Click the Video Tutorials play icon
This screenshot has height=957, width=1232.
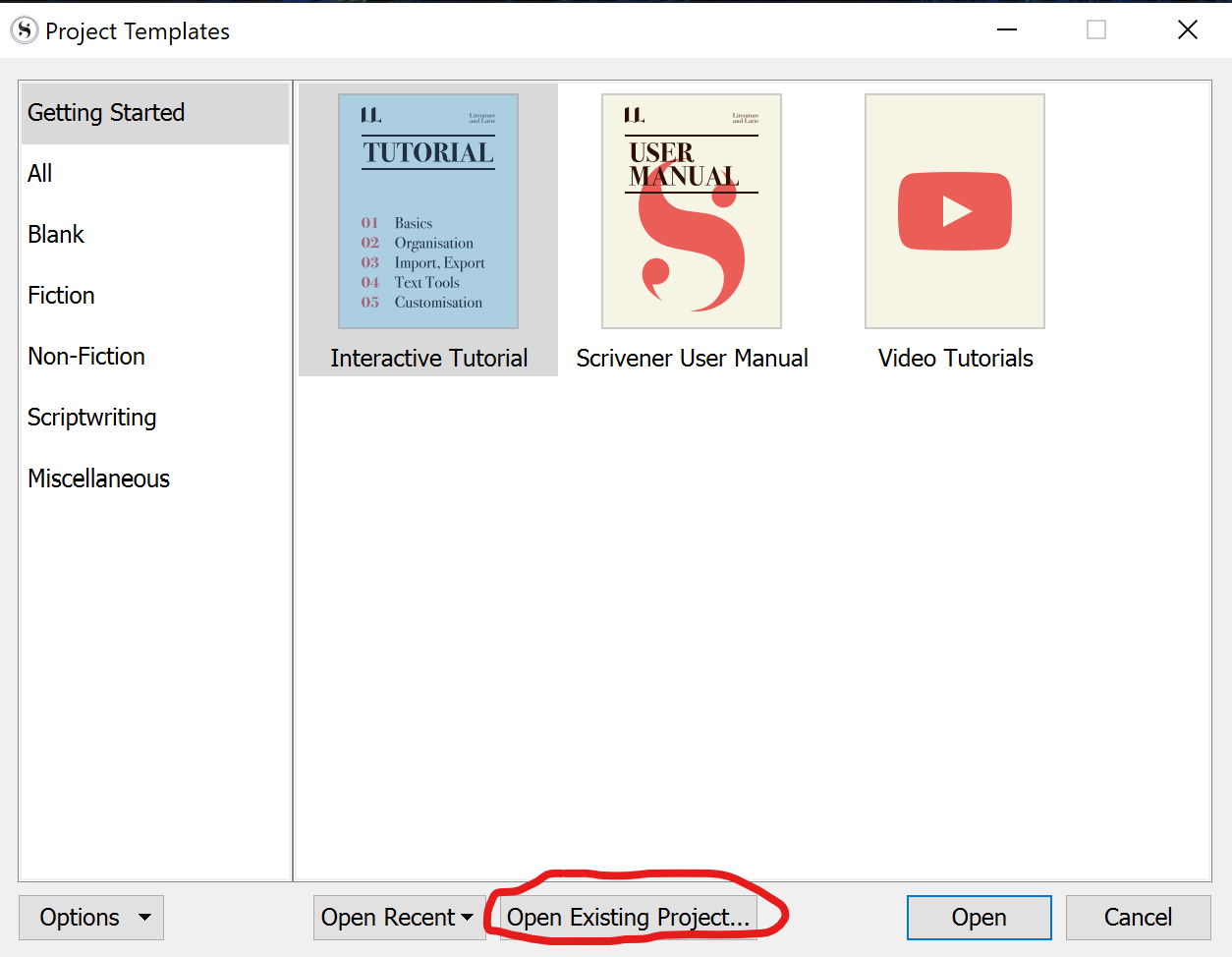tap(954, 211)
